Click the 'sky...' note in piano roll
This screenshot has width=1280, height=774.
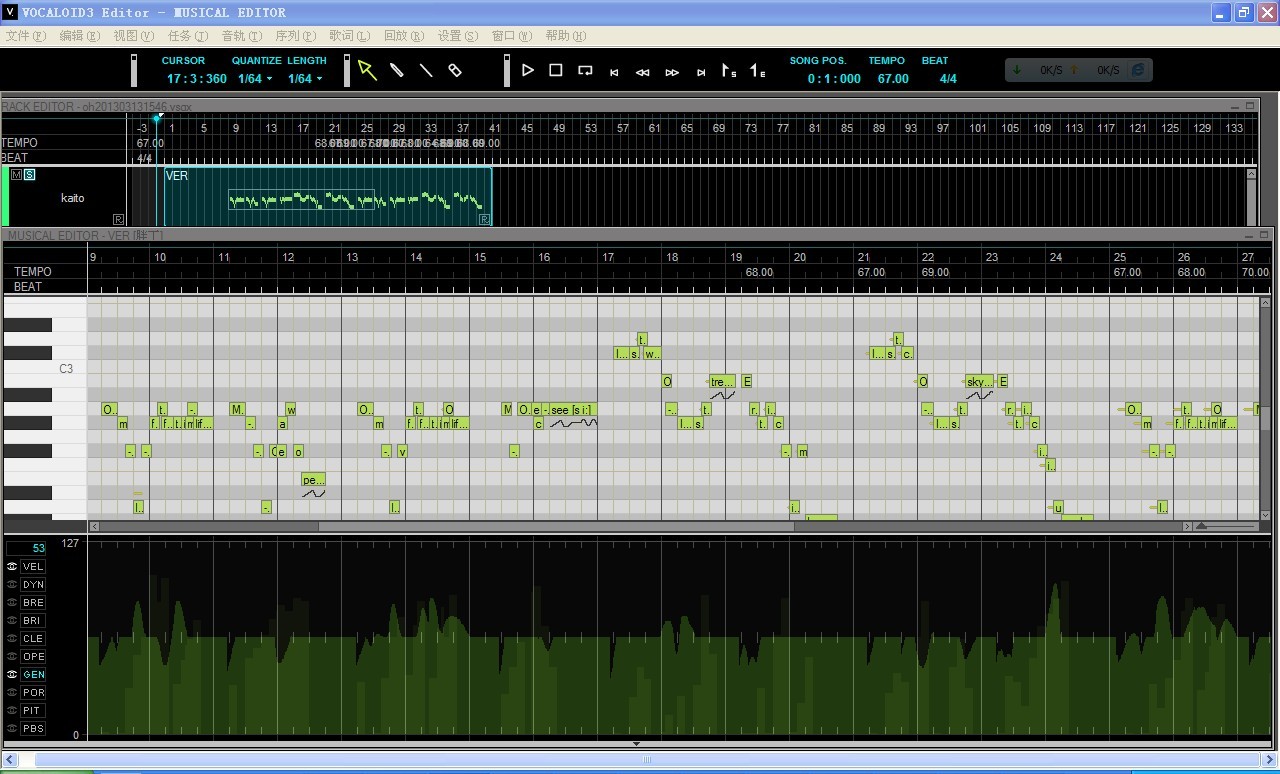tap(979, 381)
